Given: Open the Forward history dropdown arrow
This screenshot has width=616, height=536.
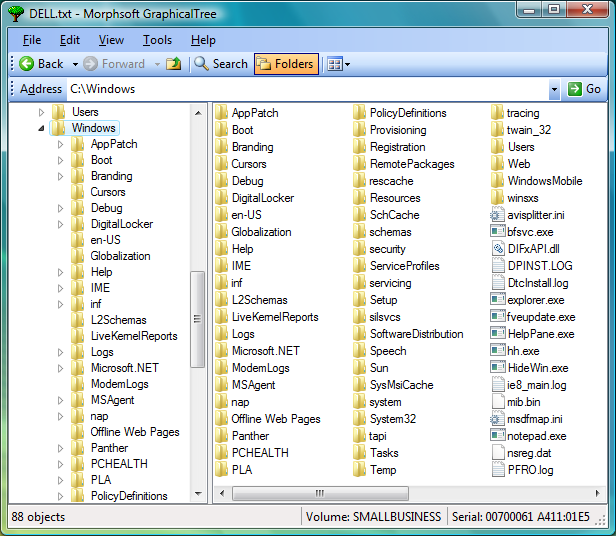Looking at the screenshot, I should pos(157,64).
